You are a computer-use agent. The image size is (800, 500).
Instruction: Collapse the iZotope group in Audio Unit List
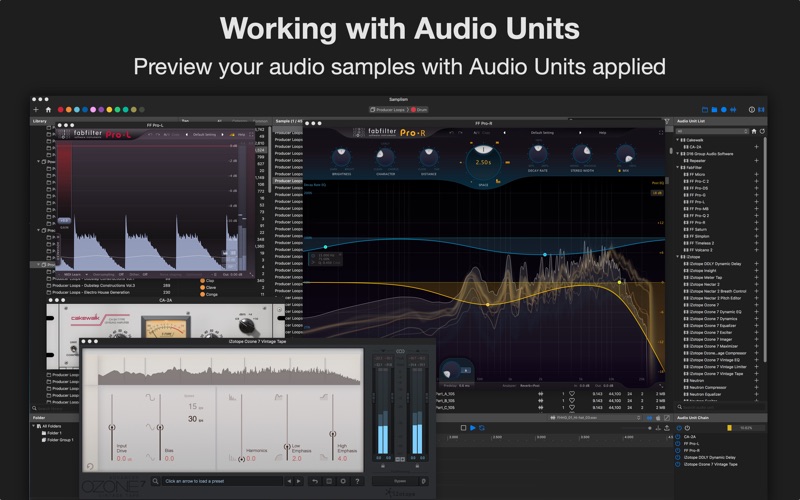pyautogui.click(x=678, y=257)
